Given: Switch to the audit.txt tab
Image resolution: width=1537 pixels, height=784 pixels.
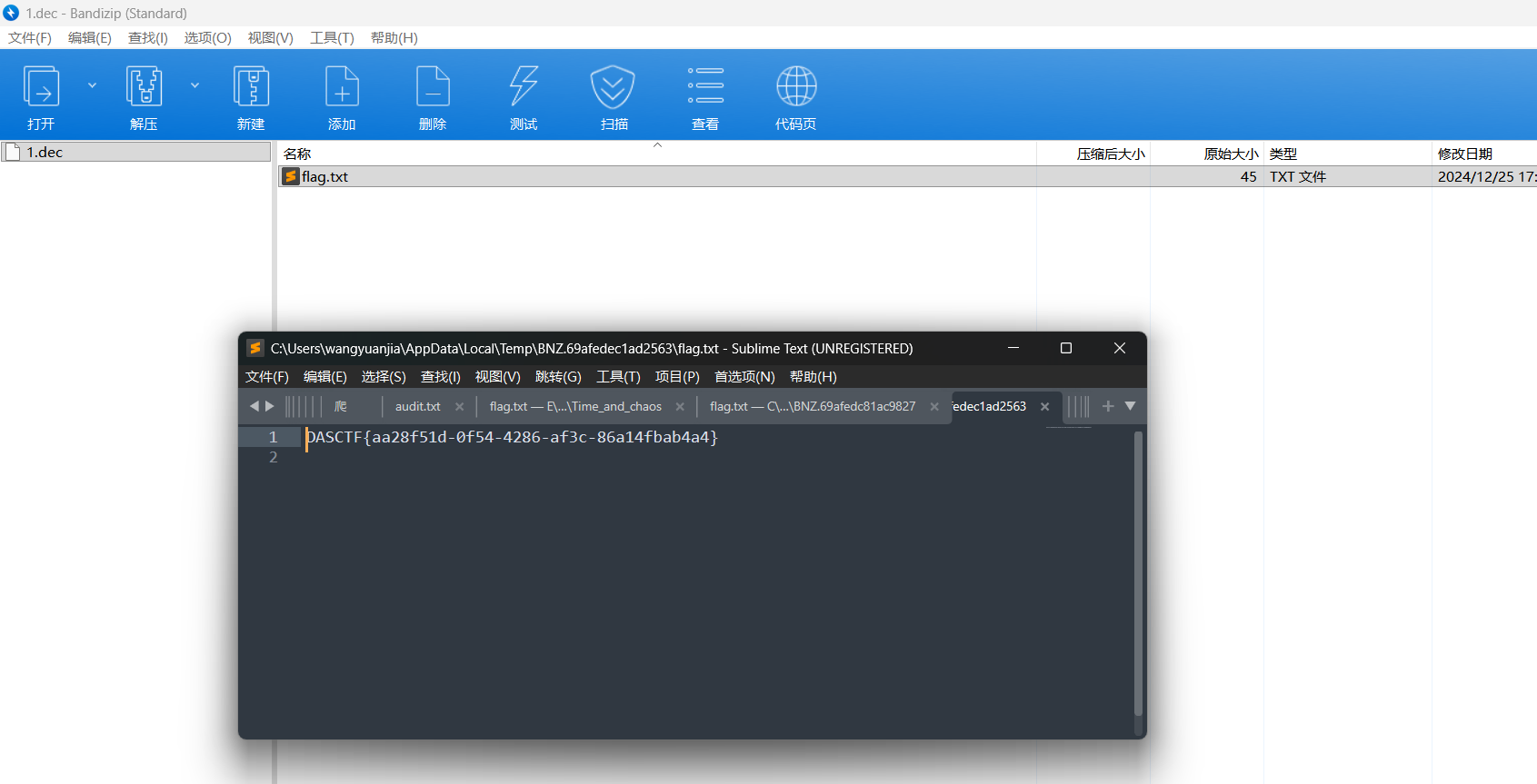Looking at the screenshot, I should coord(417,407).
